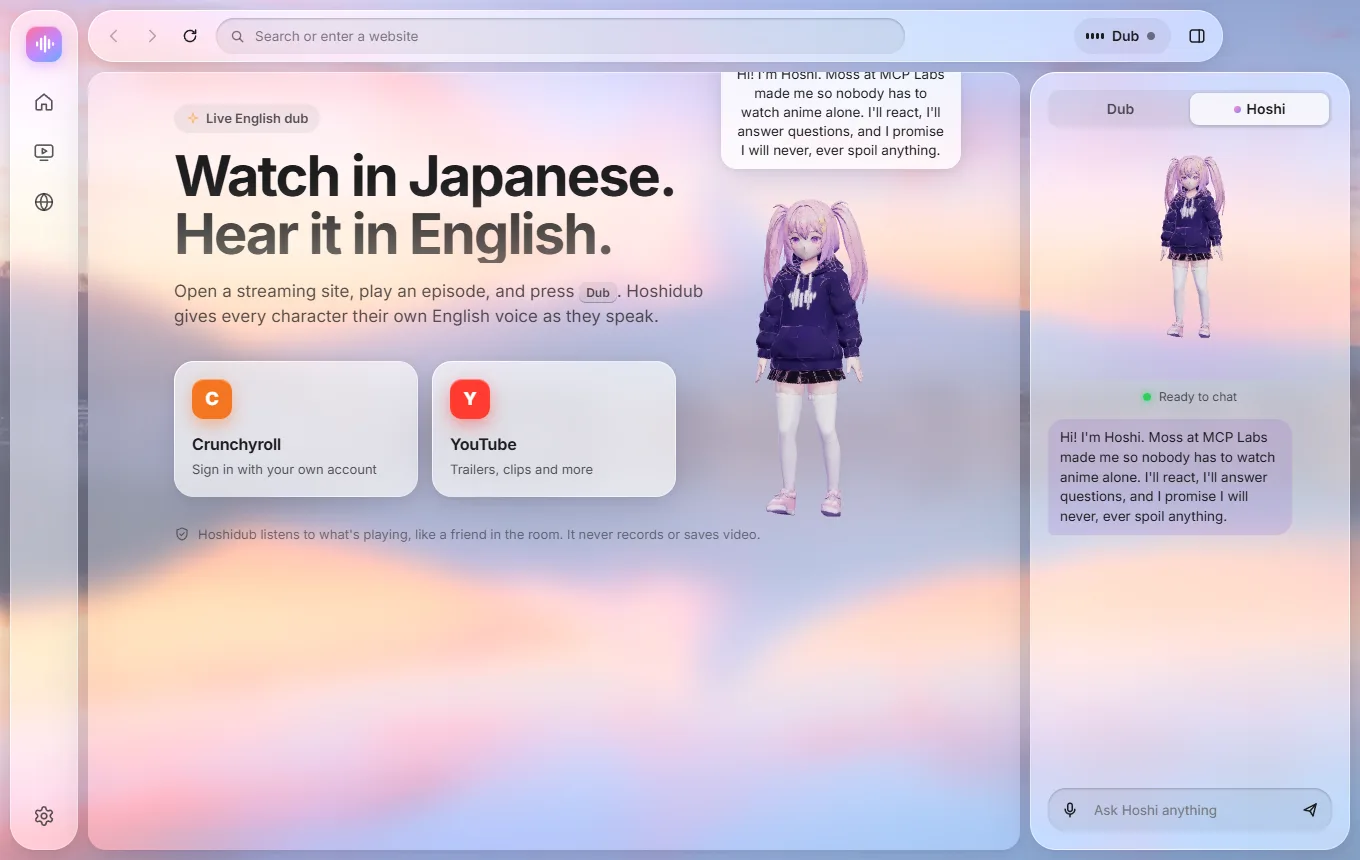
Task: Click the orange Crunchyroll C icon
Action: (x=212, y=399)
